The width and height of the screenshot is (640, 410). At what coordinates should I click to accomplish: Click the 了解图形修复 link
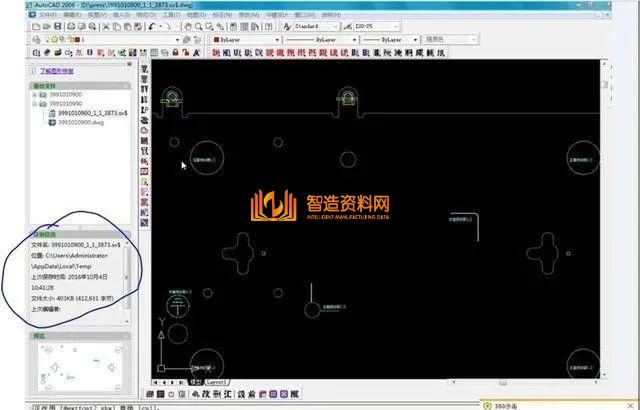coord(57,71)
